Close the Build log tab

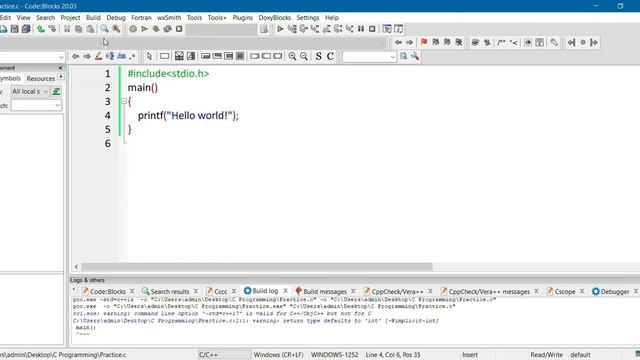[x=285, y=291]
